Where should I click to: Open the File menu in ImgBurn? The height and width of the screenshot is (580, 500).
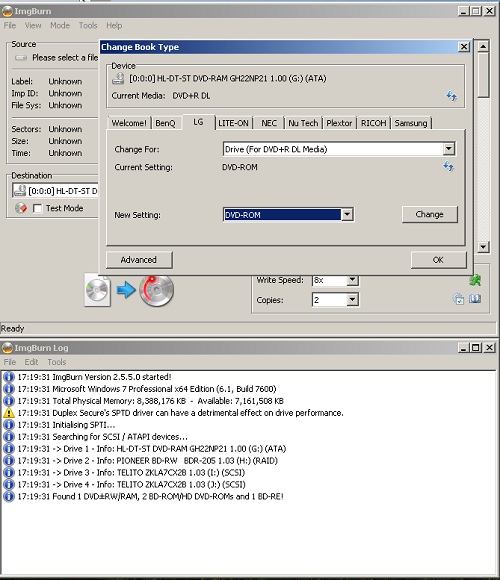point(10,26)
